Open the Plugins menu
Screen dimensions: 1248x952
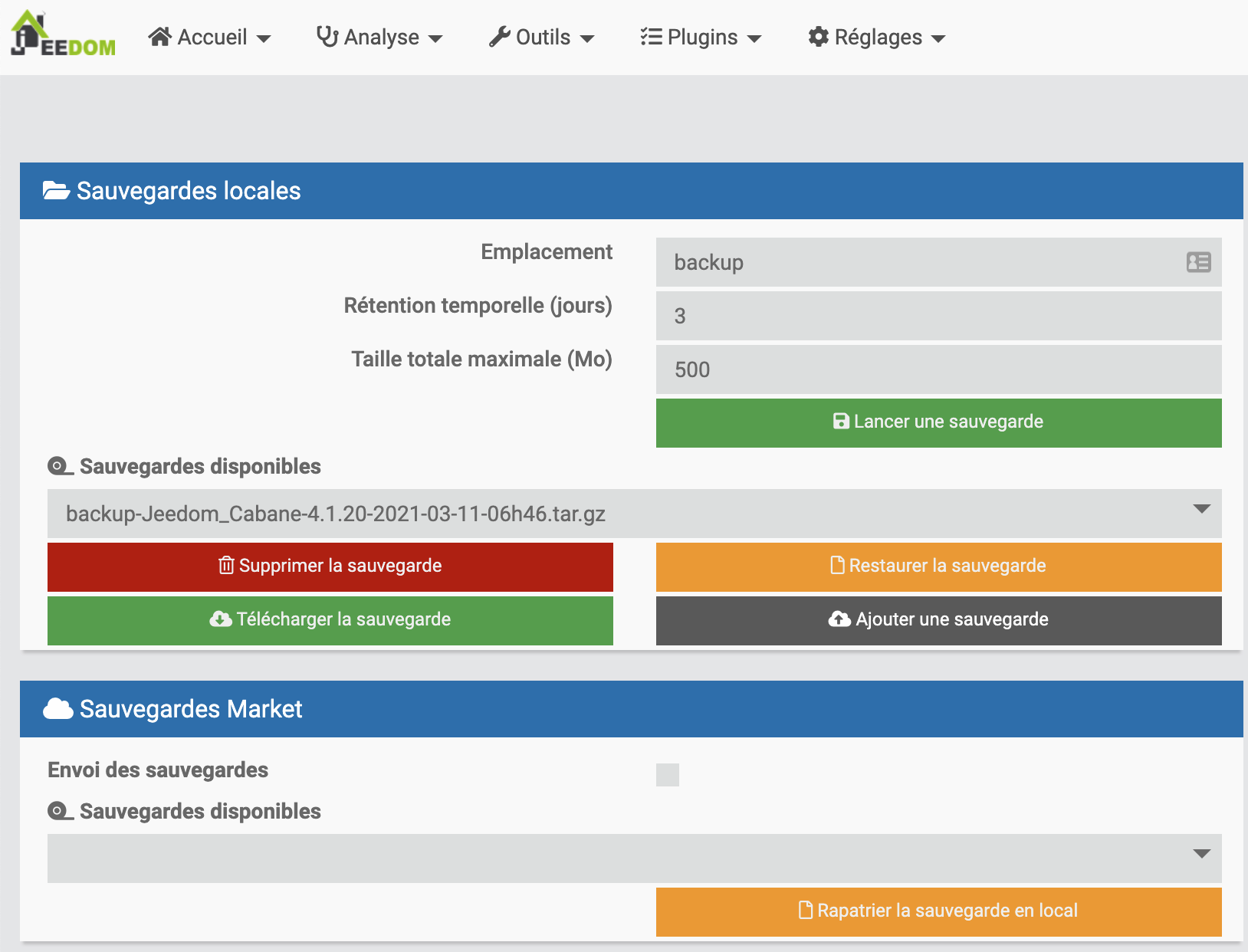coord(701,37)
